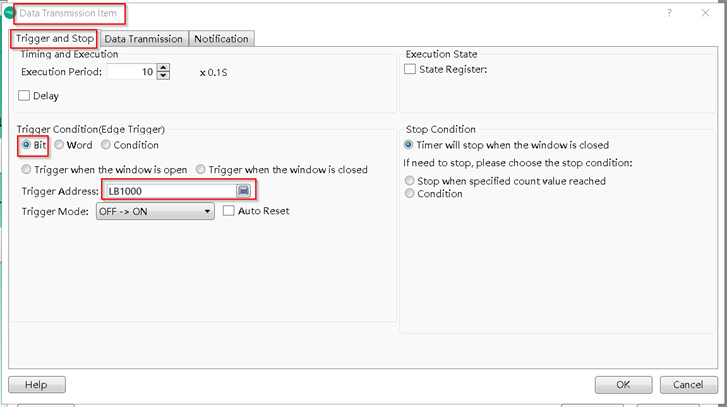This screenshot has width=727, height=407.
Task: Choose Trigger when the window is open
Action: click(26, 170)
